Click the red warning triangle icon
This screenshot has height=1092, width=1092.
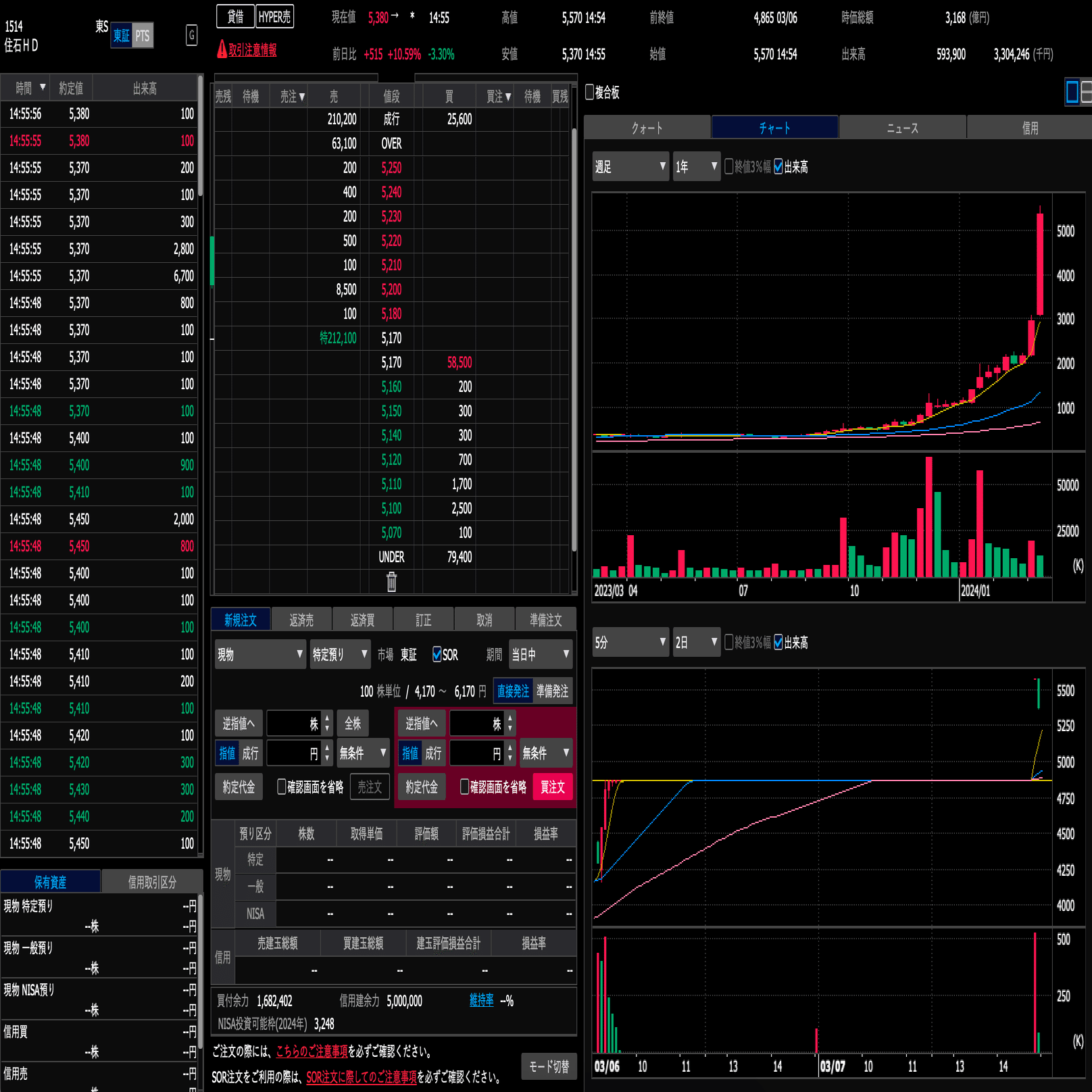pyautogui.click(x=222, y=49)
